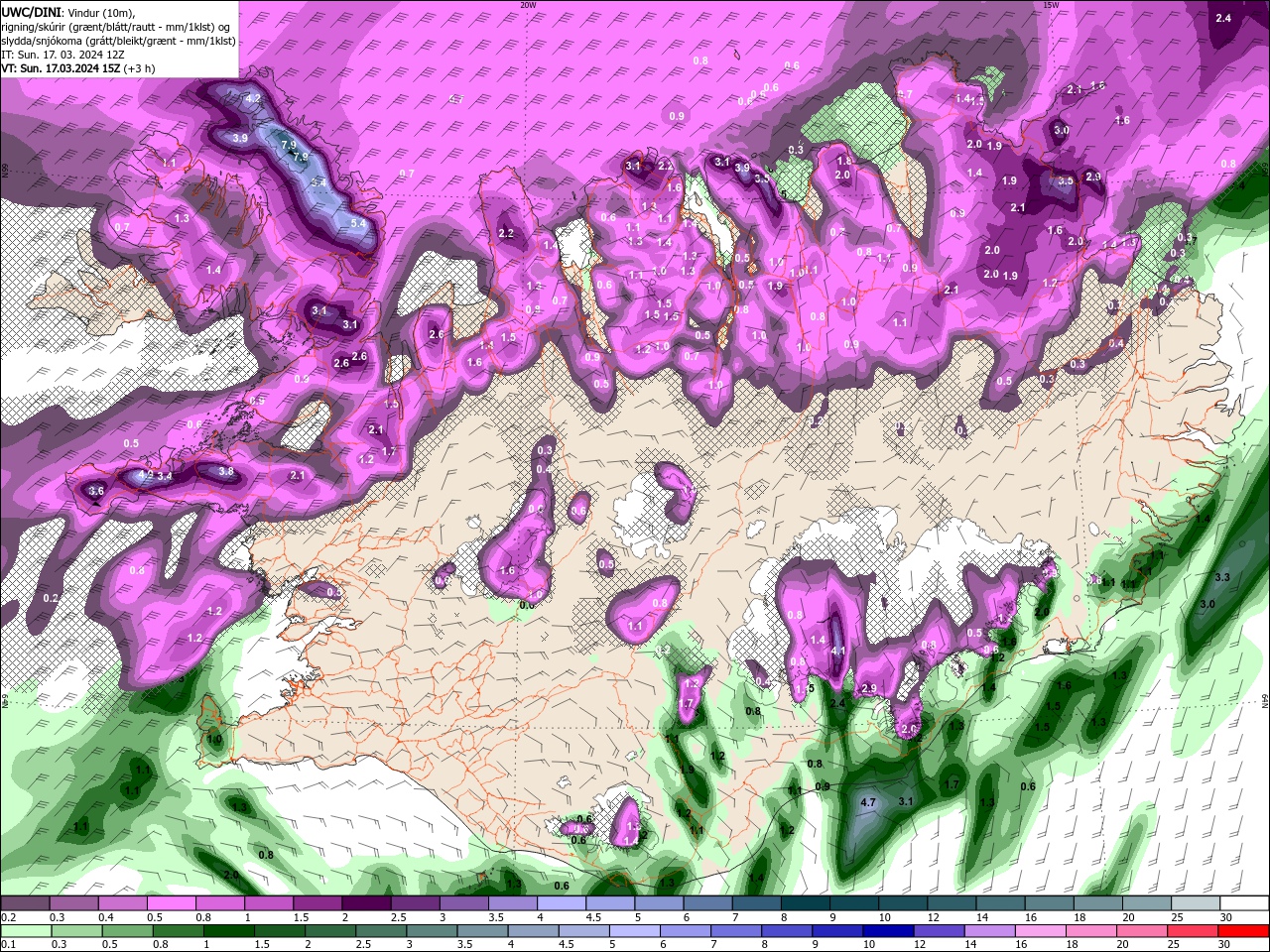Select the '25' label on the lower rain scale

click(x=1172, y=945)
